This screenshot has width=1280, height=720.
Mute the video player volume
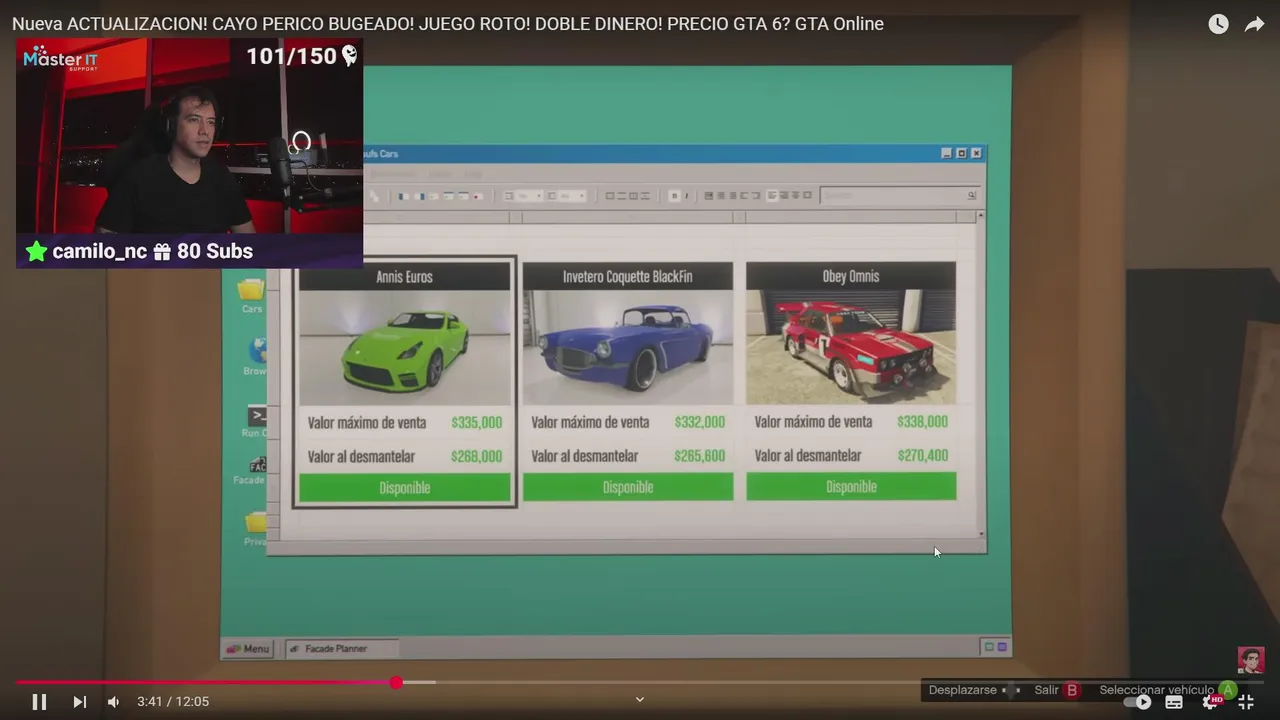pos(113,702)
